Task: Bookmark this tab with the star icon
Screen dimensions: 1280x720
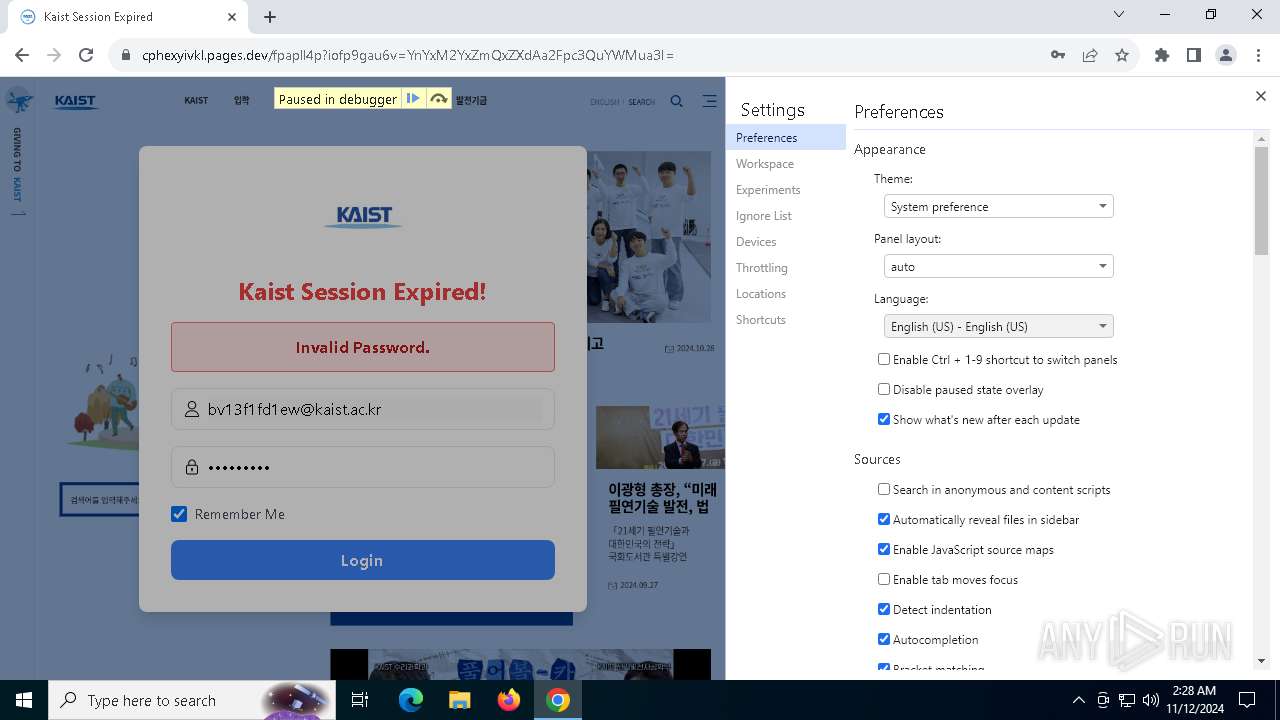Action: click(x=1122, y=55)
